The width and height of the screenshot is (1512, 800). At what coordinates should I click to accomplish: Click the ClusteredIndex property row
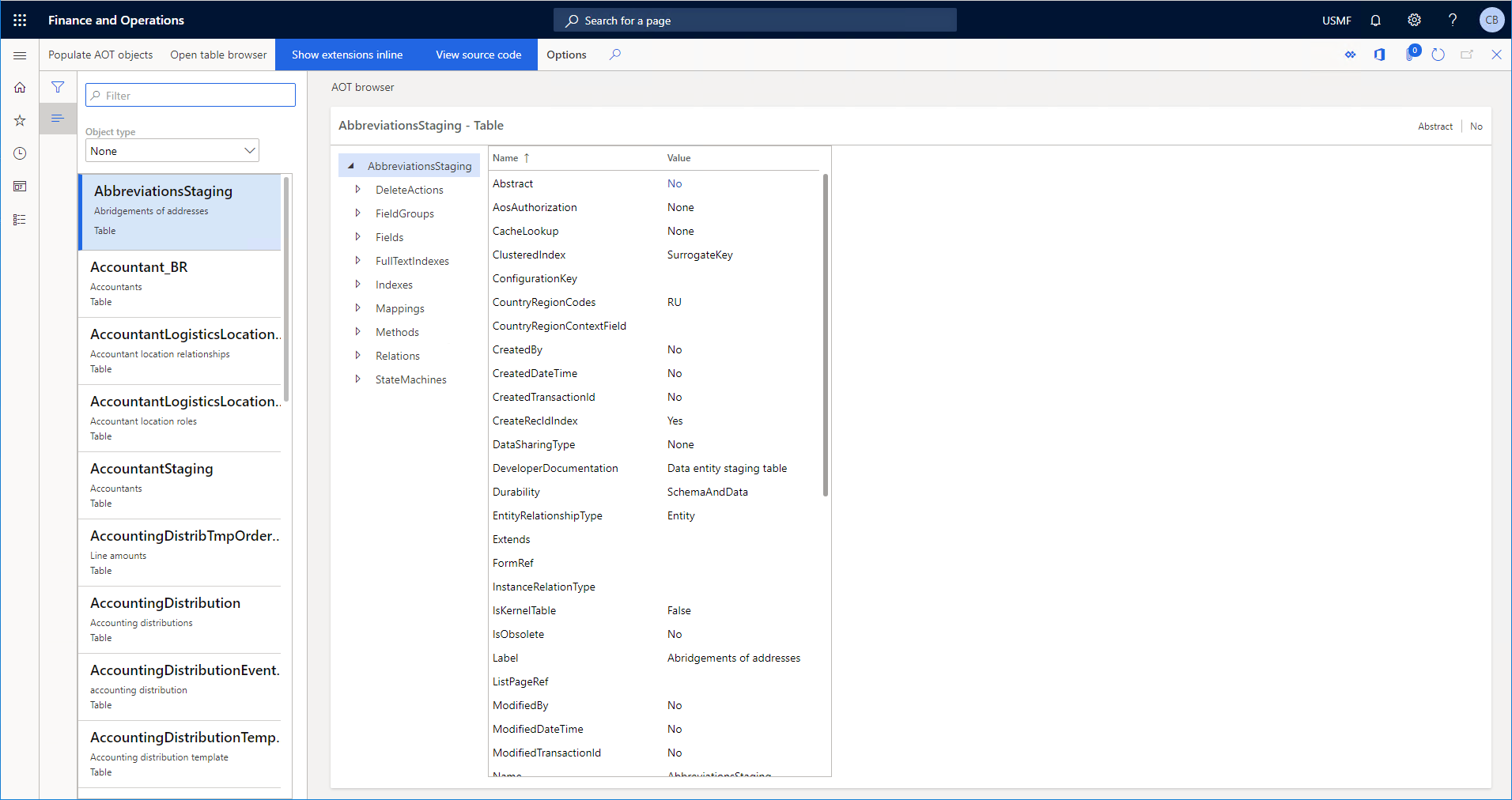[655, 255]
